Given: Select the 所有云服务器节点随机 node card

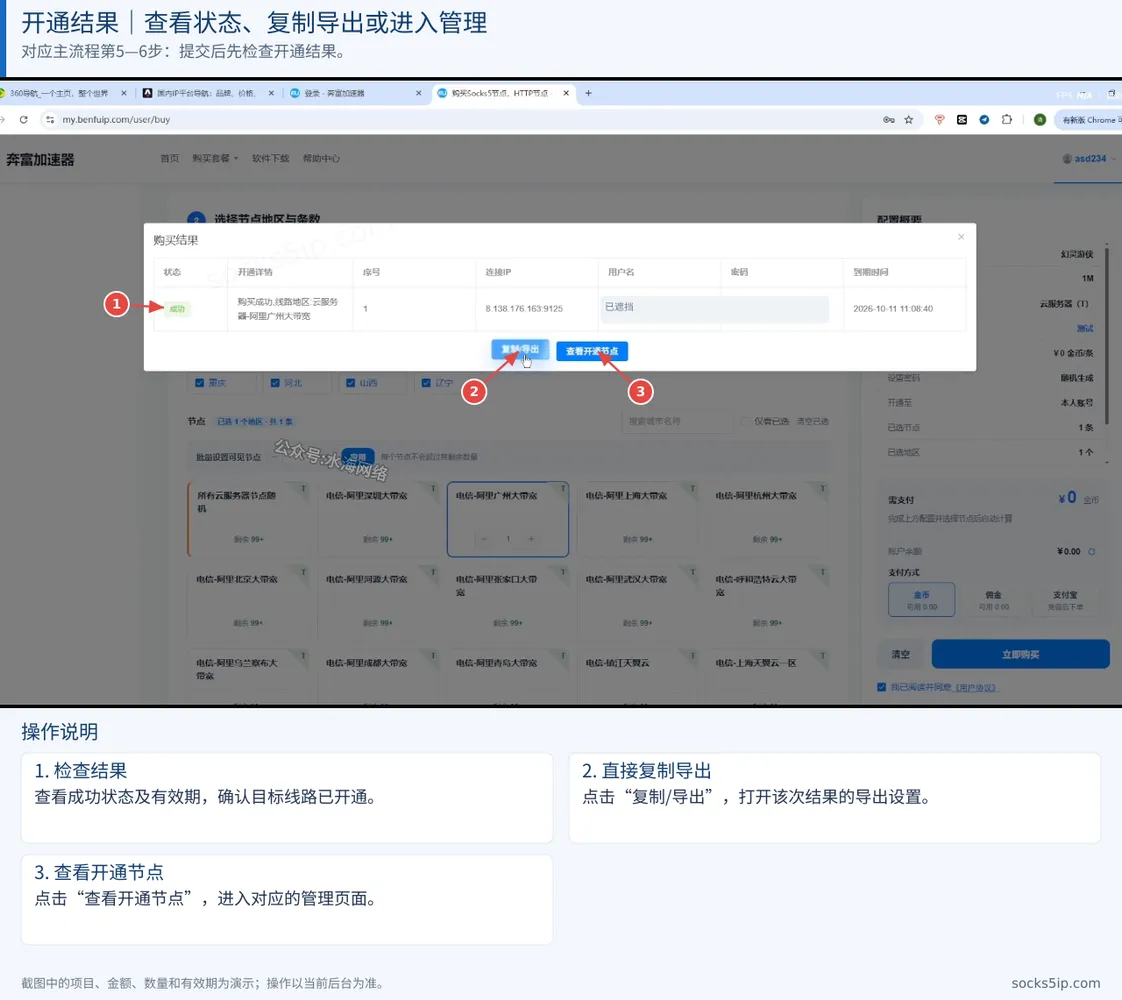Looking at the screenshot, I should 248,519.
